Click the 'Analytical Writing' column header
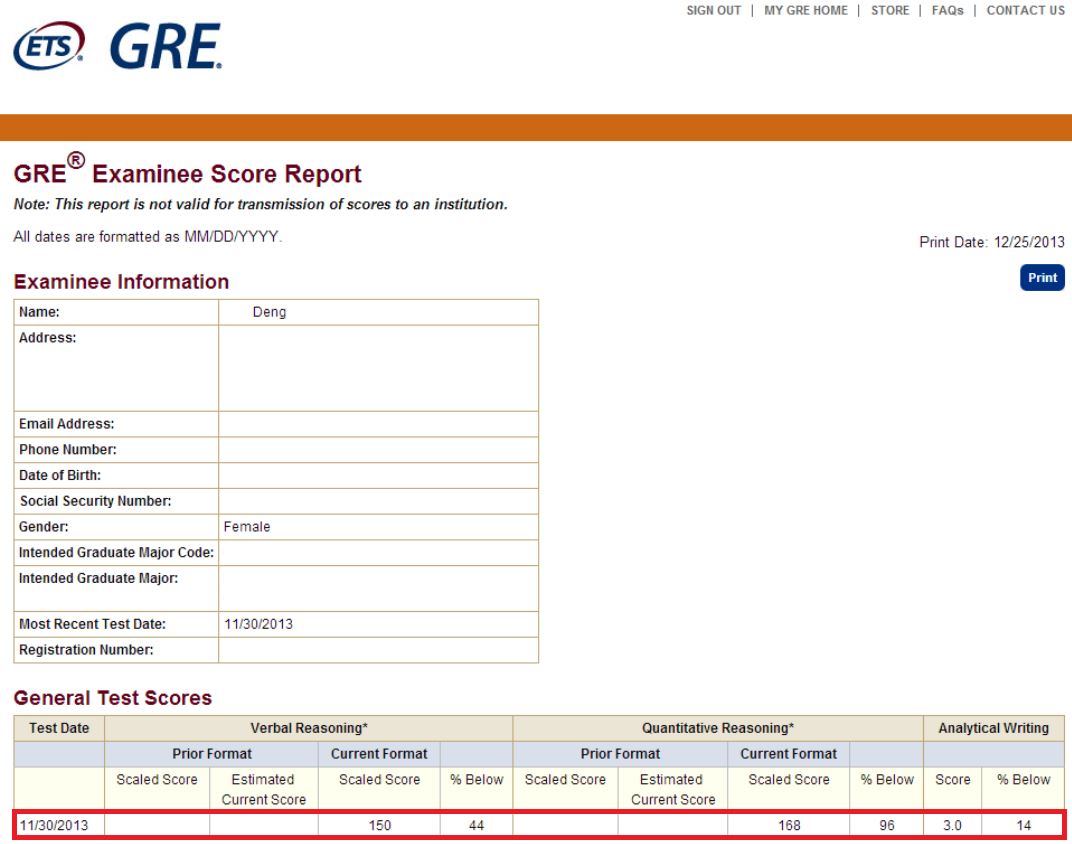This screenshot has width=1072, height=844. point(993,728)
